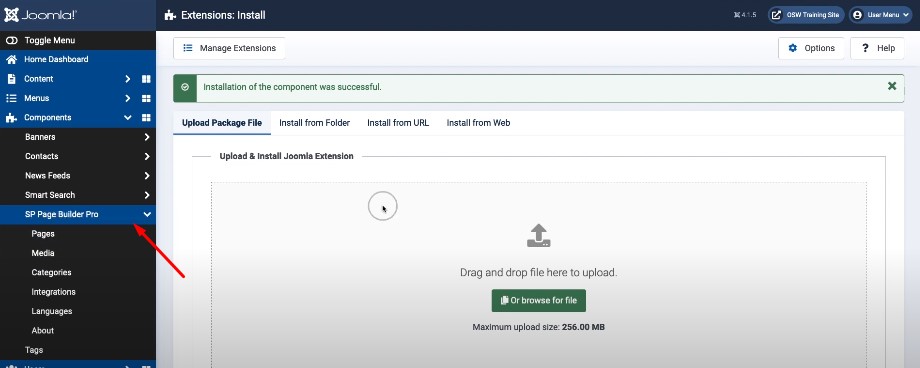Viewport: 920px width, 368px height.
Task: Click the Home Dashboard house icon
Action: pyautogui.click(x=11, y=59)
